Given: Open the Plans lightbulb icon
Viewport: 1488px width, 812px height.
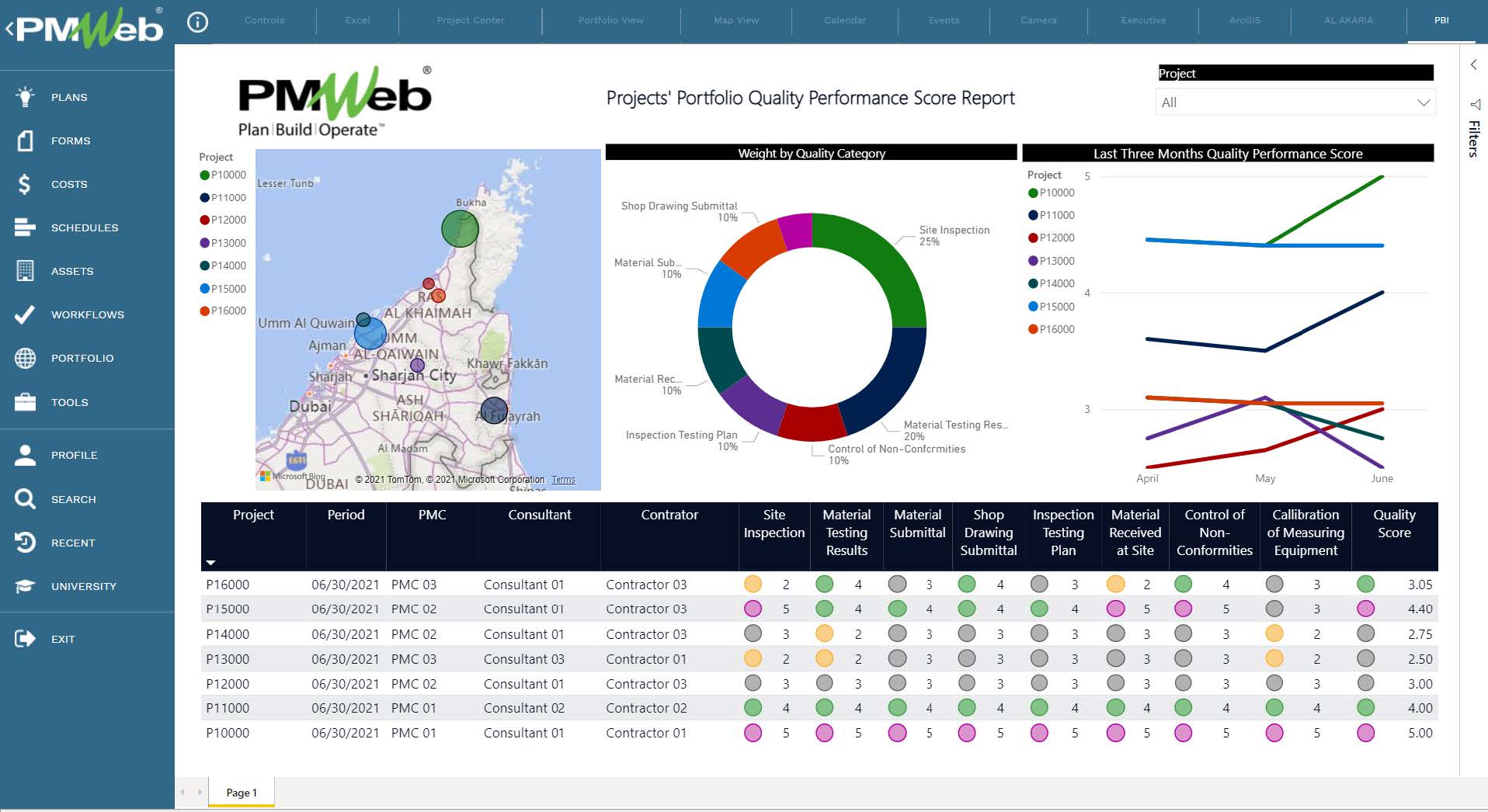Looking at the screenshot, I should 25,97.
